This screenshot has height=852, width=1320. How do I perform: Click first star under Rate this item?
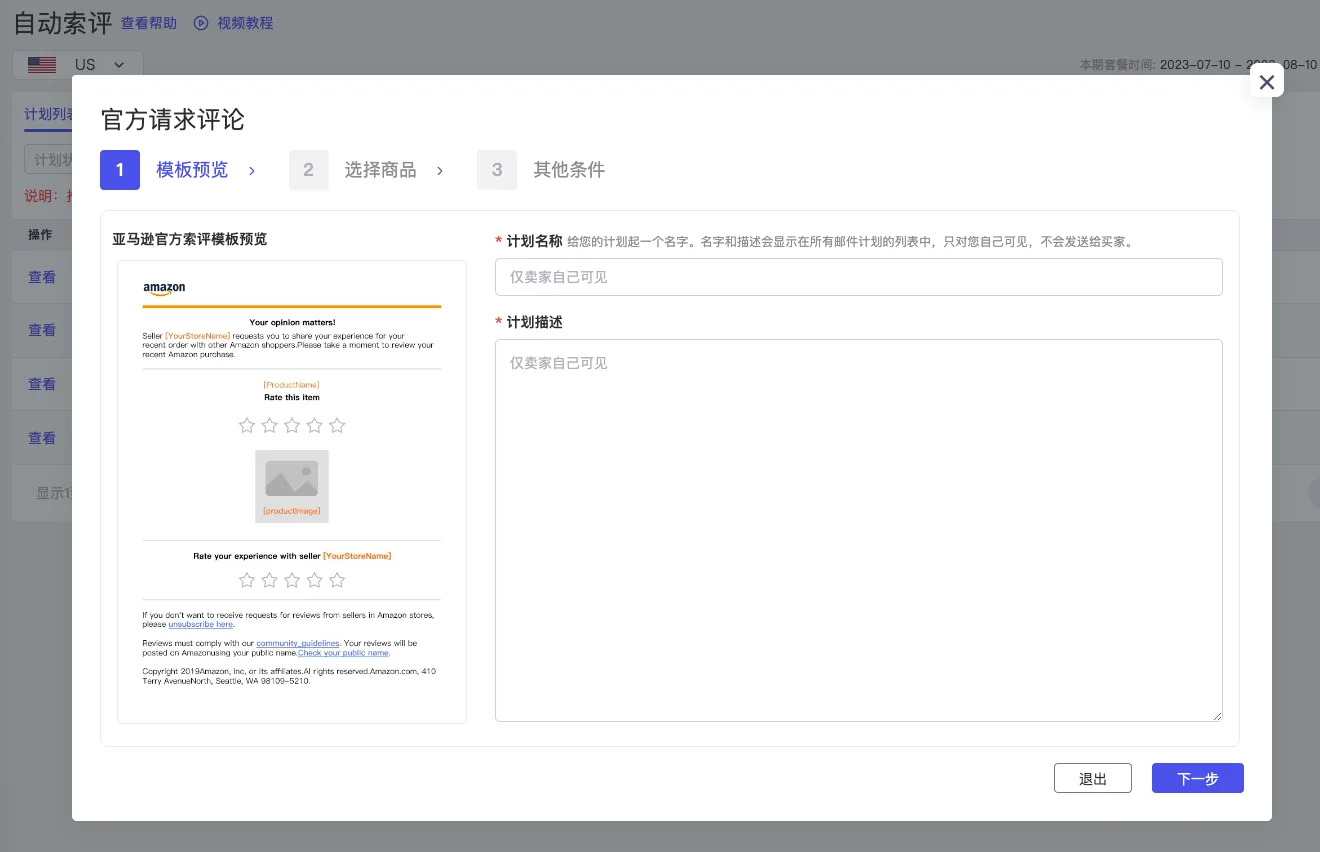[x=247, y=425]
